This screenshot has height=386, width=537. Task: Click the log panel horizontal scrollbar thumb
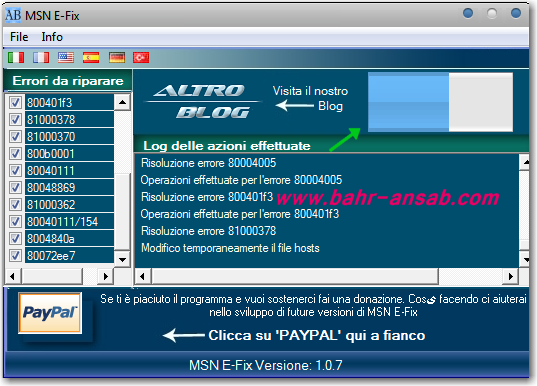tap(295, 276)
